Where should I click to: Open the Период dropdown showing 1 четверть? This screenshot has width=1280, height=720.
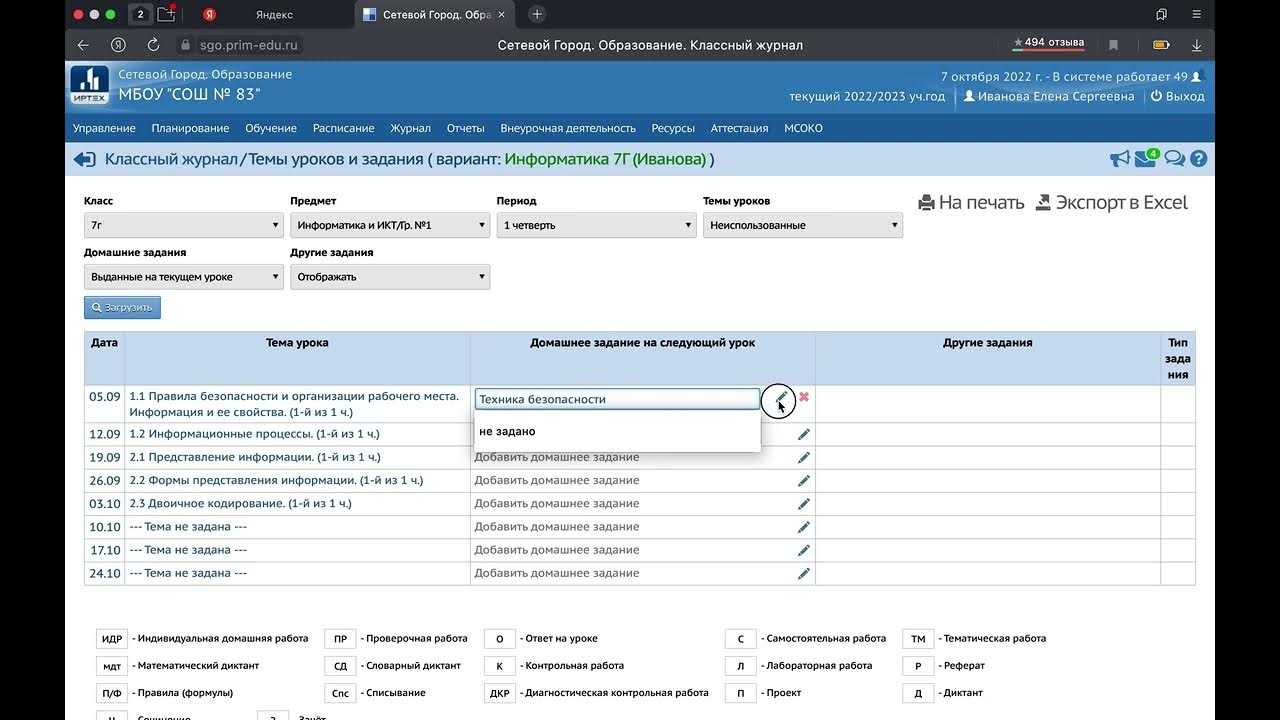pyautogui.click(x=596, y=225)
